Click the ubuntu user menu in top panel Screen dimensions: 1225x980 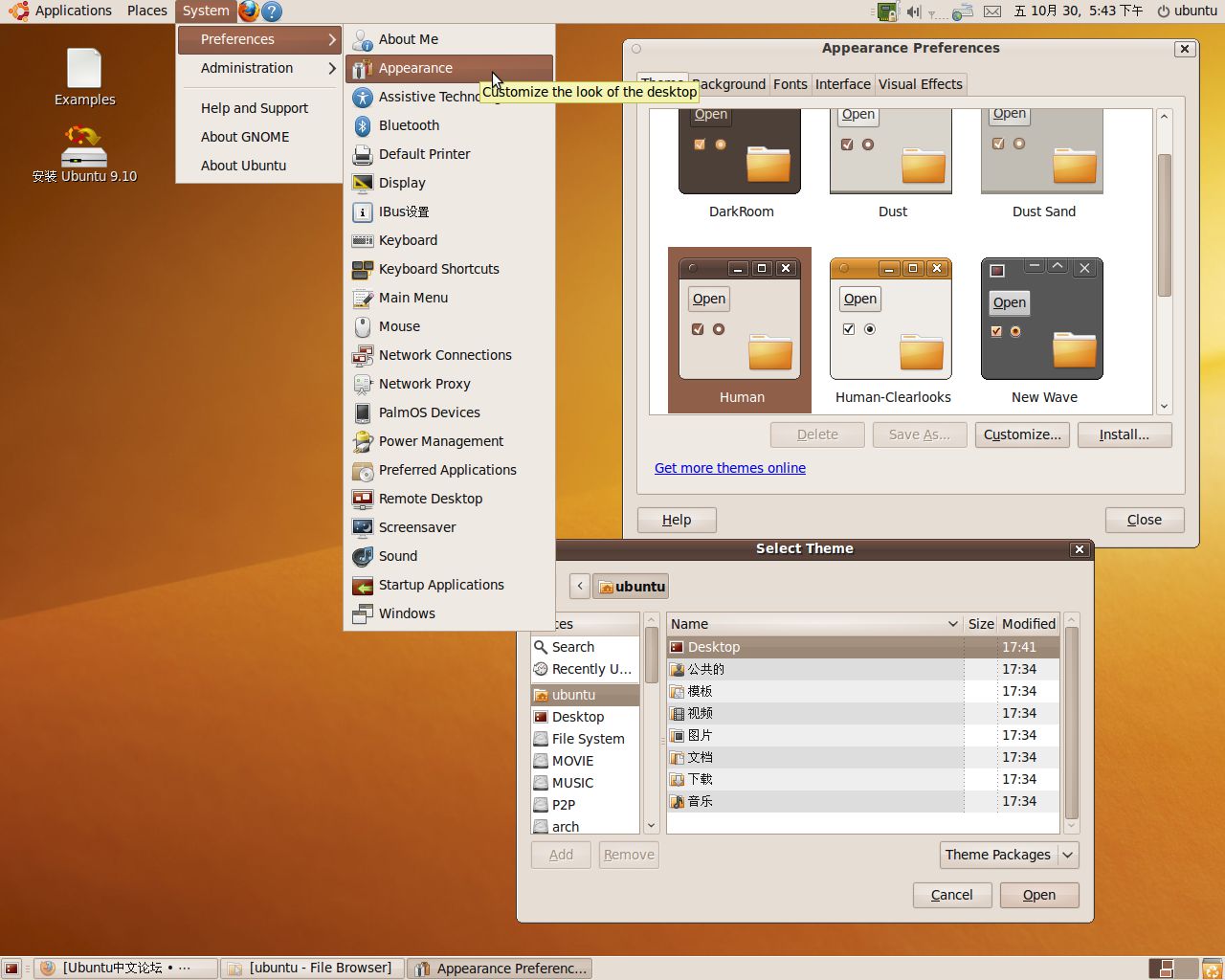pos(1187,11)
